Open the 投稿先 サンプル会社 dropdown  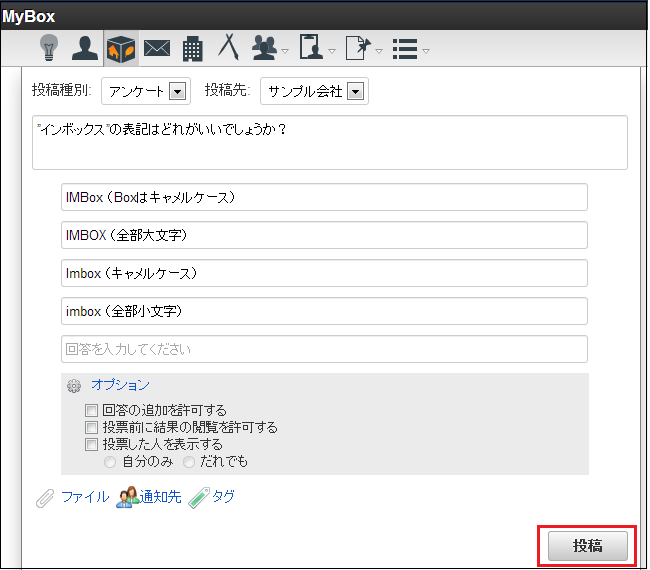pyautogui.click(x=314, y=91)
